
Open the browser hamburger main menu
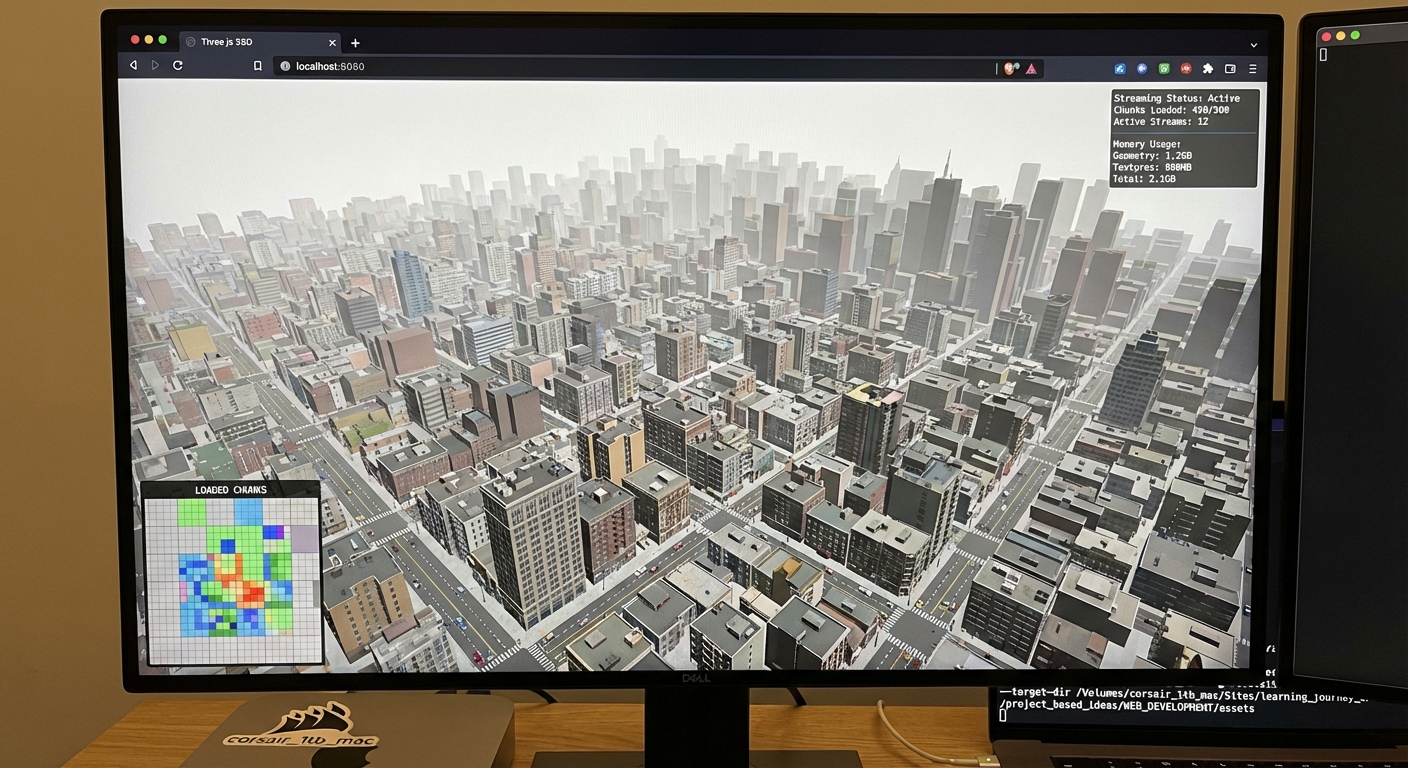tap(1252, 68)
